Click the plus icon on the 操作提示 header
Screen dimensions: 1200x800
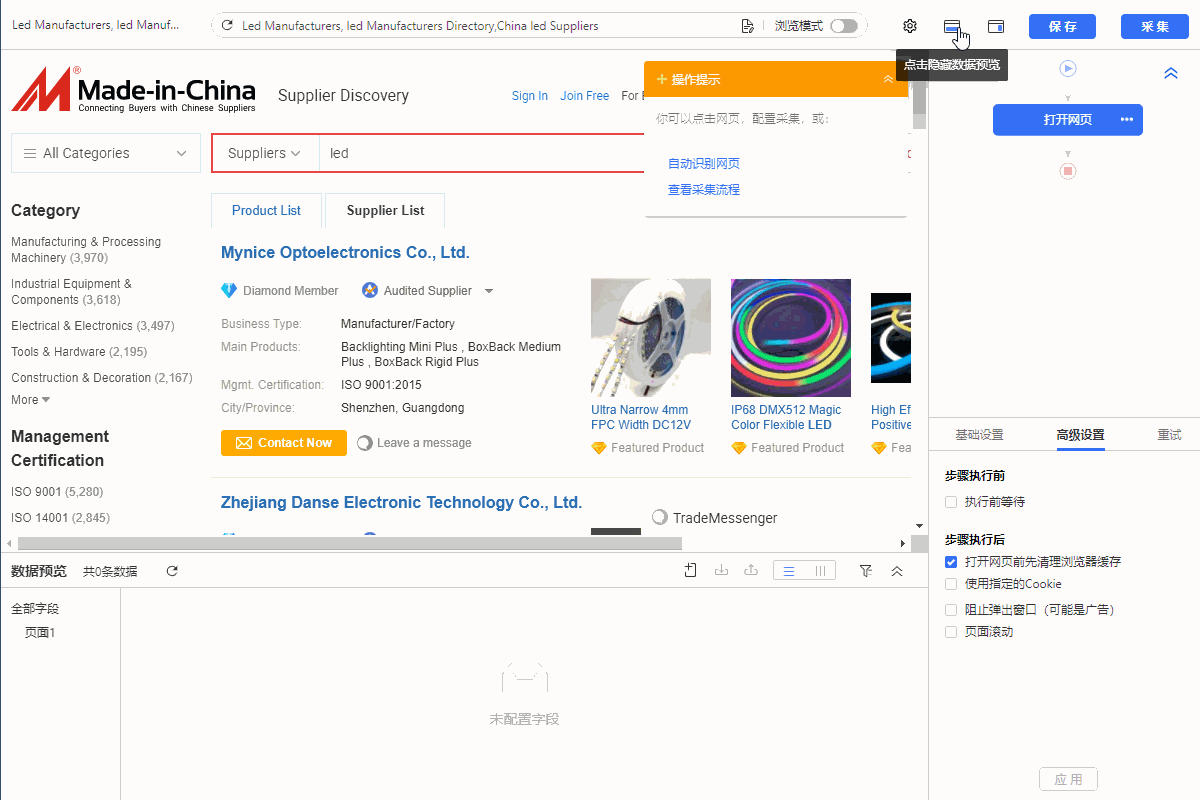662,79
